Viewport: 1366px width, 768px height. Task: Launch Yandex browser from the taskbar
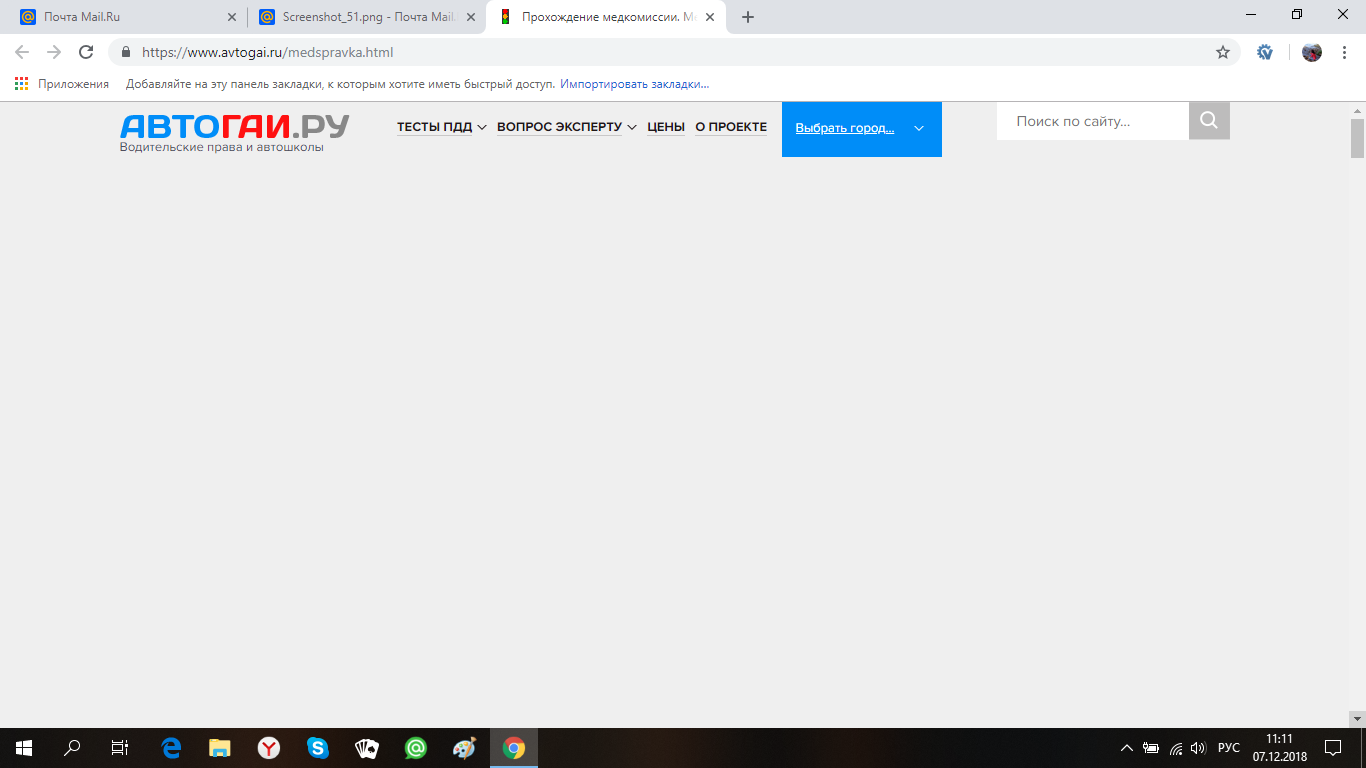269,747
